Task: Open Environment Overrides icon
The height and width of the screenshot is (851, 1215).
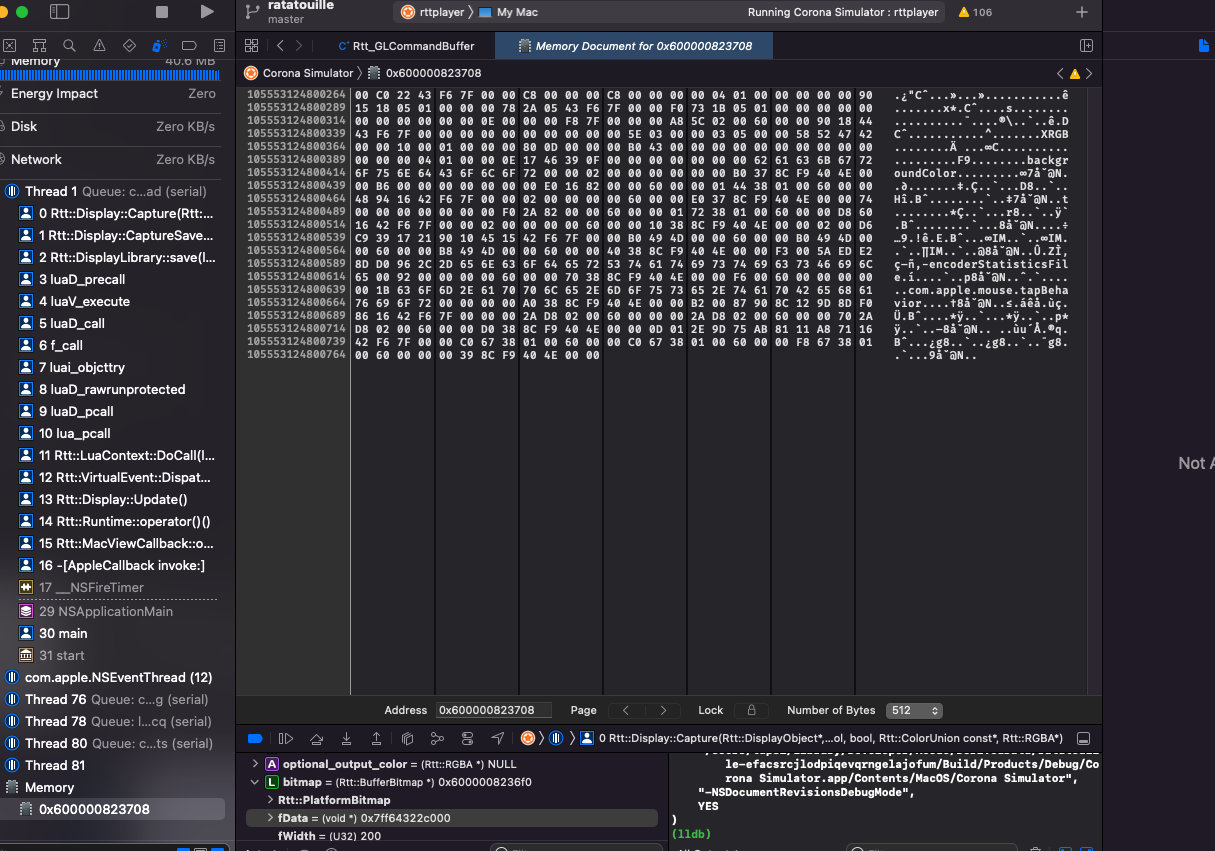Action: [467, 739]
